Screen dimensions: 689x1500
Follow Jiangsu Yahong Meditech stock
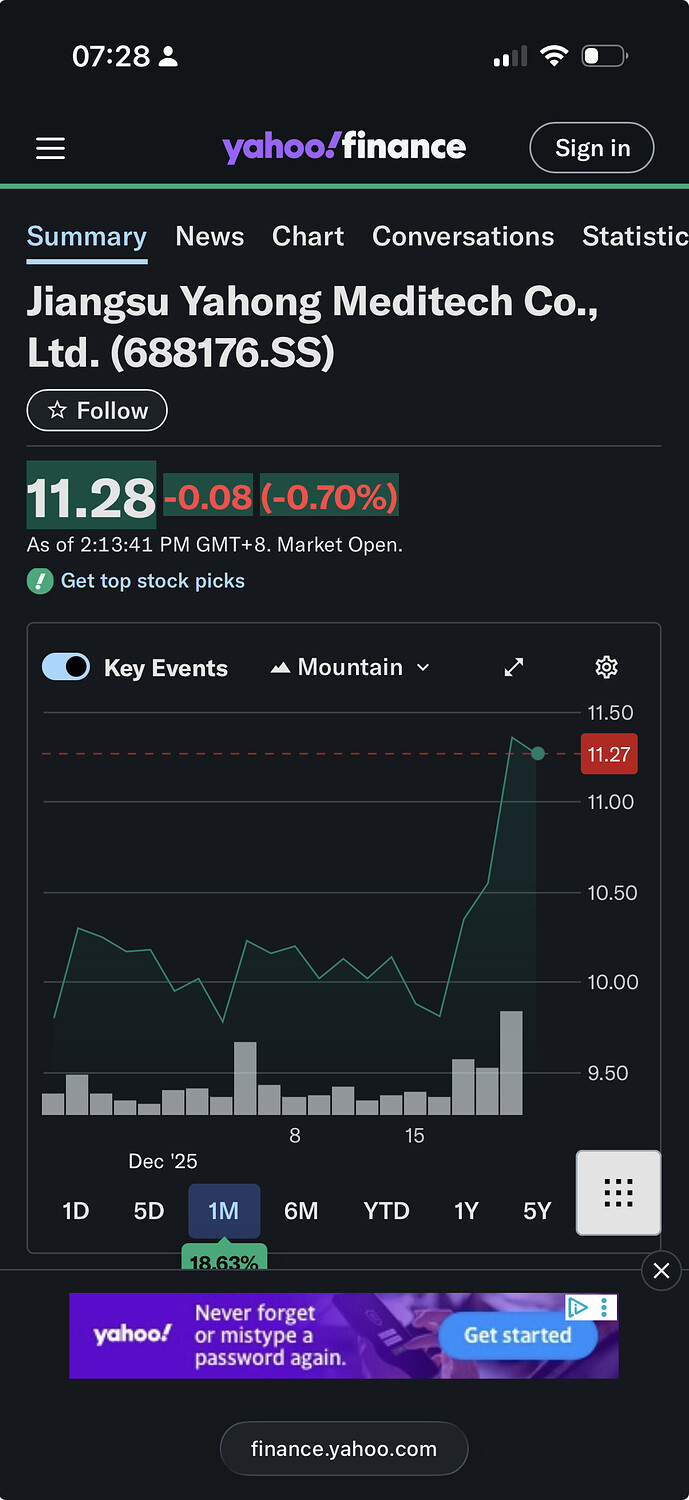(97, 410)
